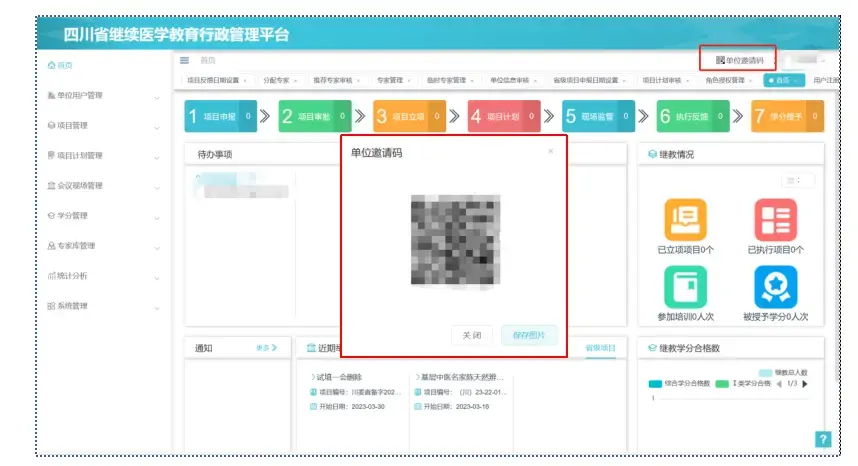Click step 5 现场监管 tile

click(x=599, y=116)
